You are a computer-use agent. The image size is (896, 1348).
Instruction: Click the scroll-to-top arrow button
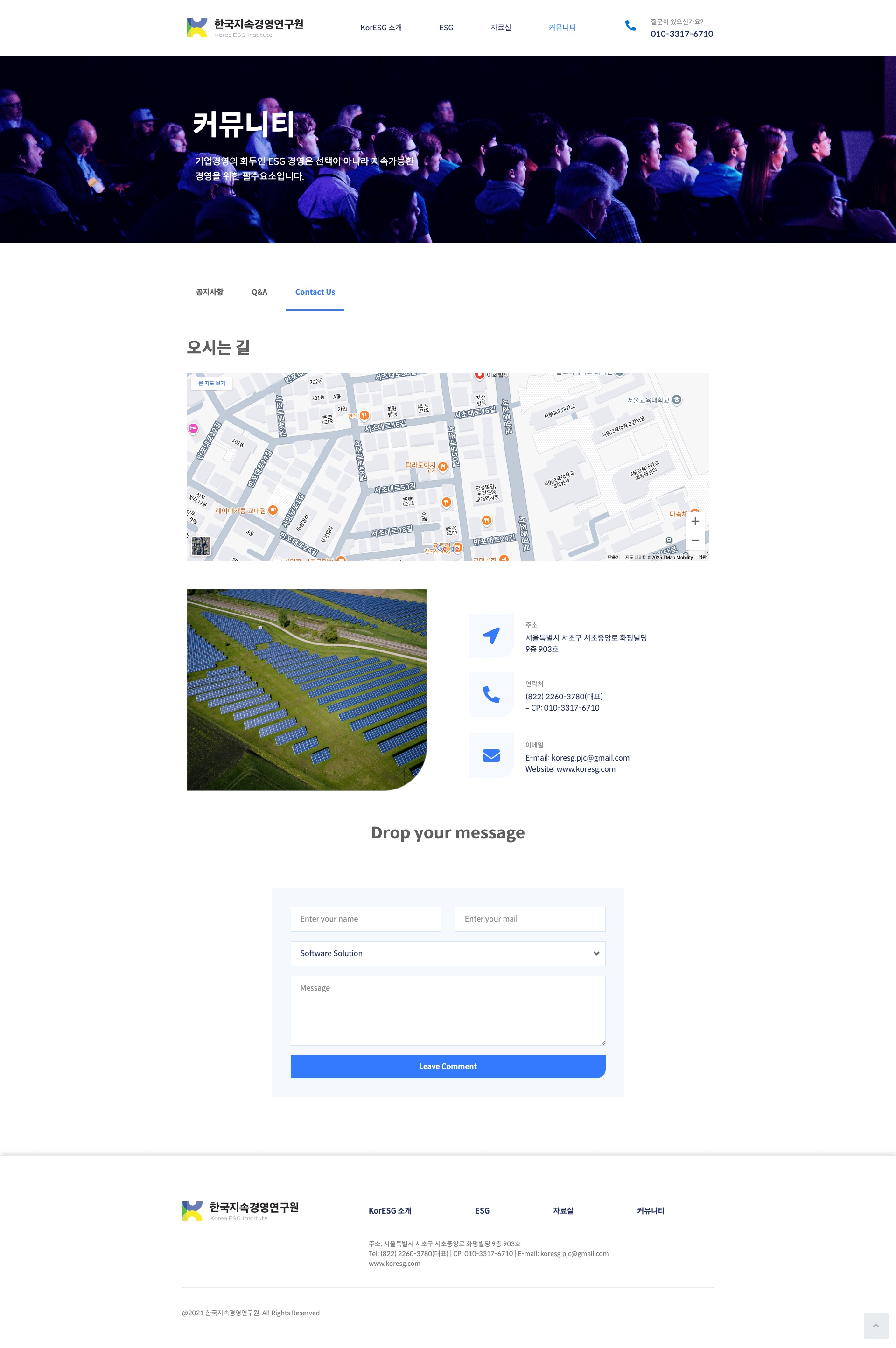875,1326
